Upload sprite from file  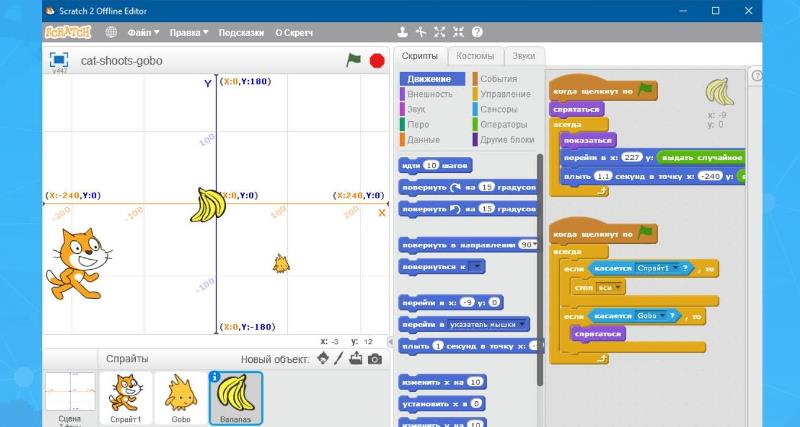[356, 358]
